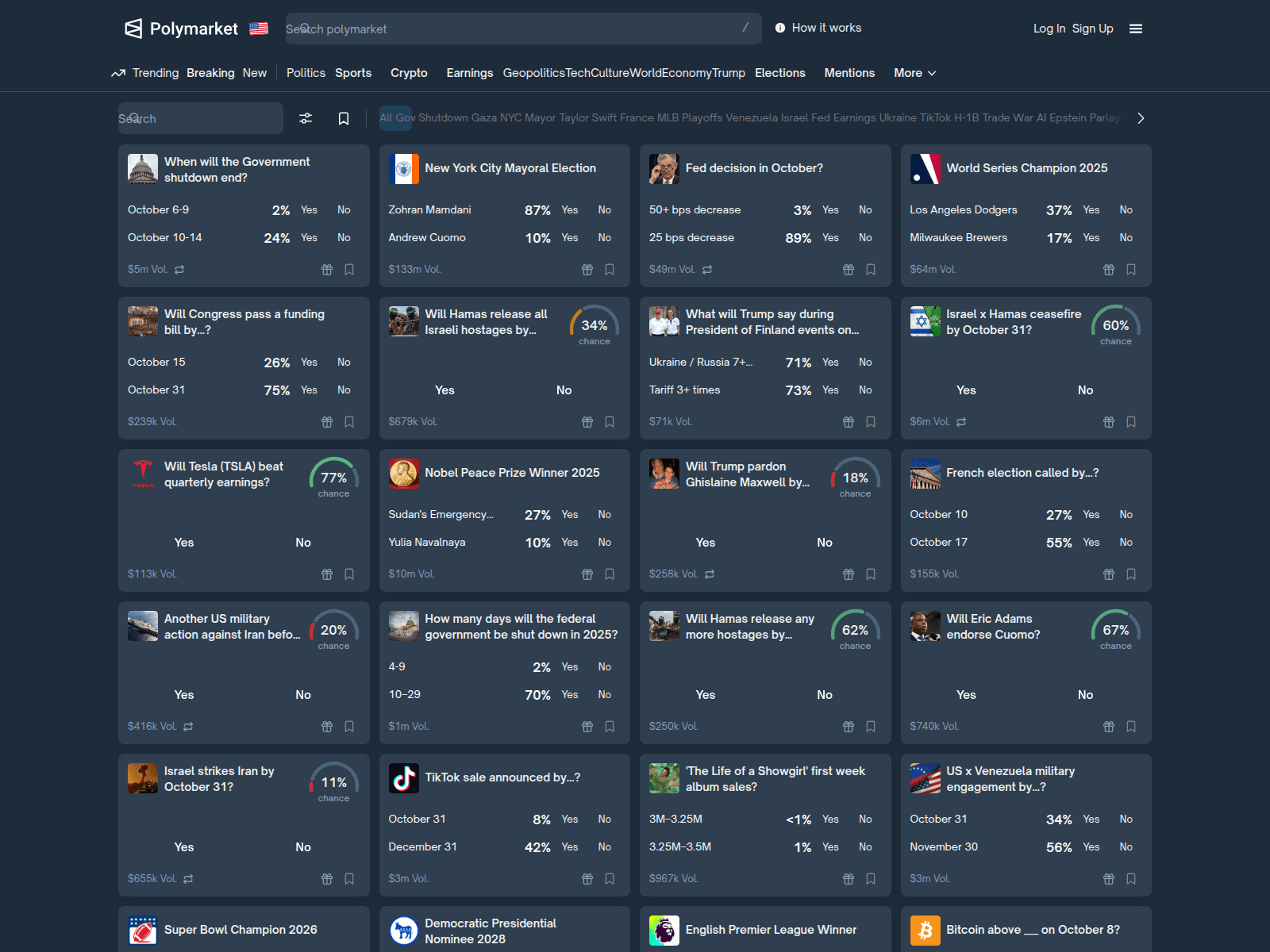Open the hamburger menu icon
Image resolution: width=1270 pixels, height=952 pixels.
1136,29
